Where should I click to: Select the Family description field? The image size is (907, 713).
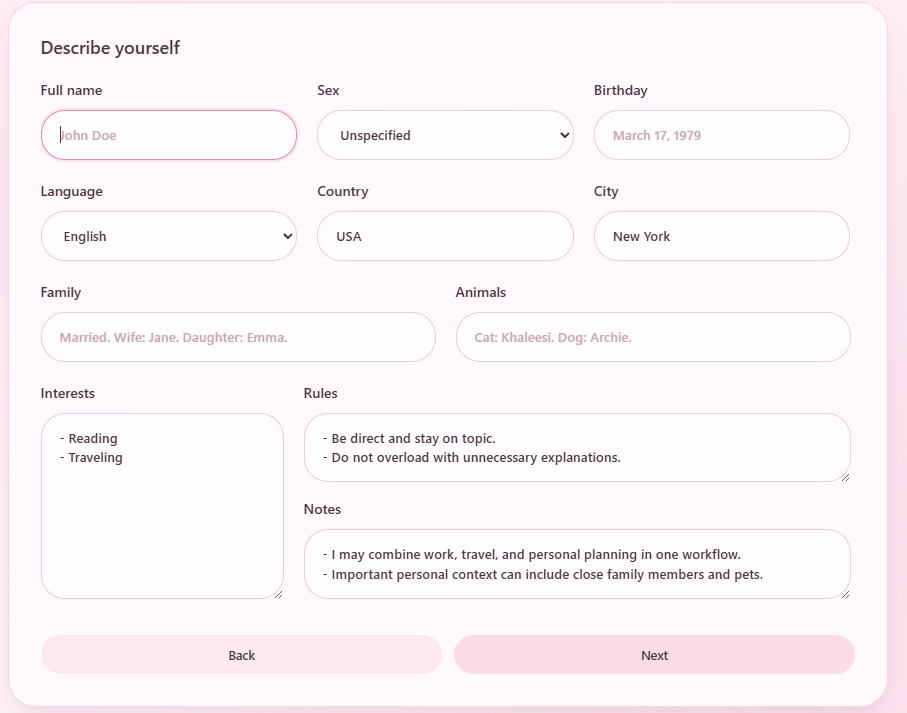(x=238, y=337)
